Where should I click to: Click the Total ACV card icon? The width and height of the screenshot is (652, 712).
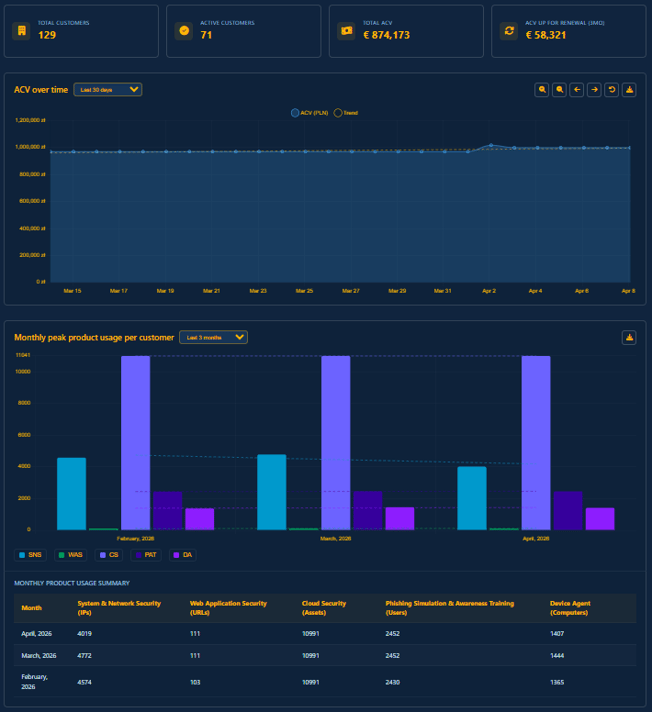(346, 31)
